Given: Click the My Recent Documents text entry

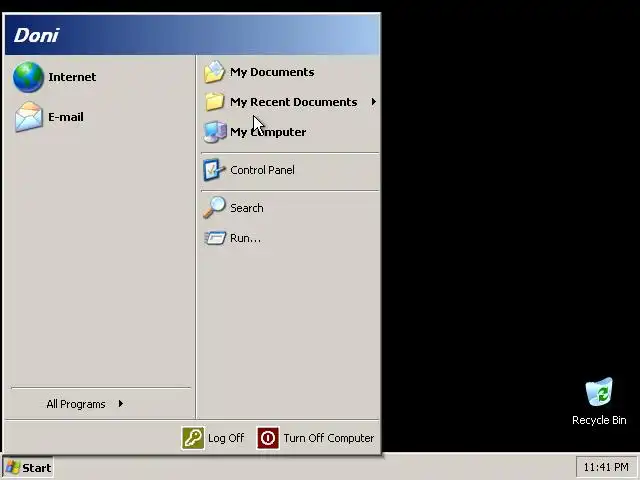Looking at the screenshot, I should coord(293,102).
